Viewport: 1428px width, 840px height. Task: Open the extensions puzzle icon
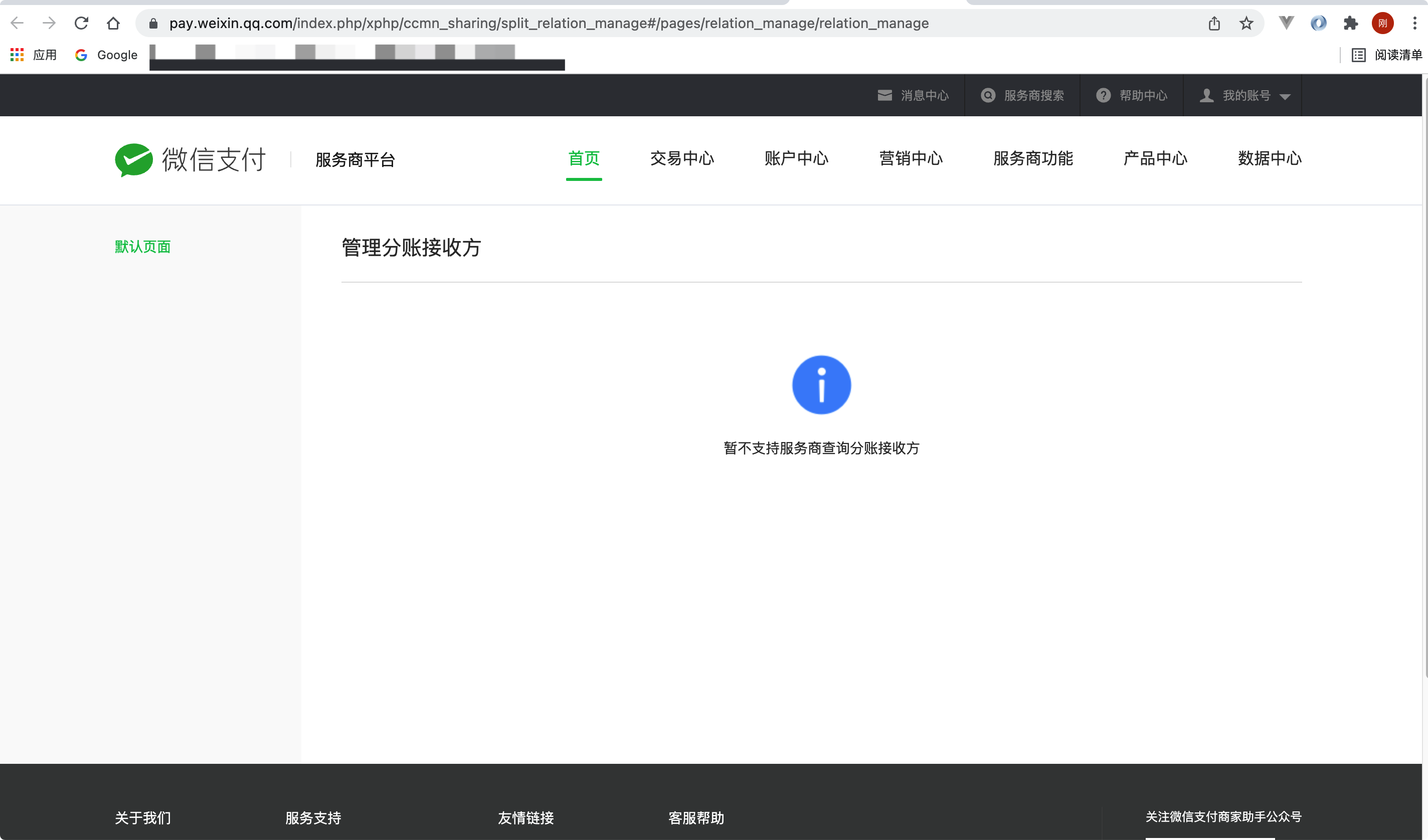[x=1350, y=23]
